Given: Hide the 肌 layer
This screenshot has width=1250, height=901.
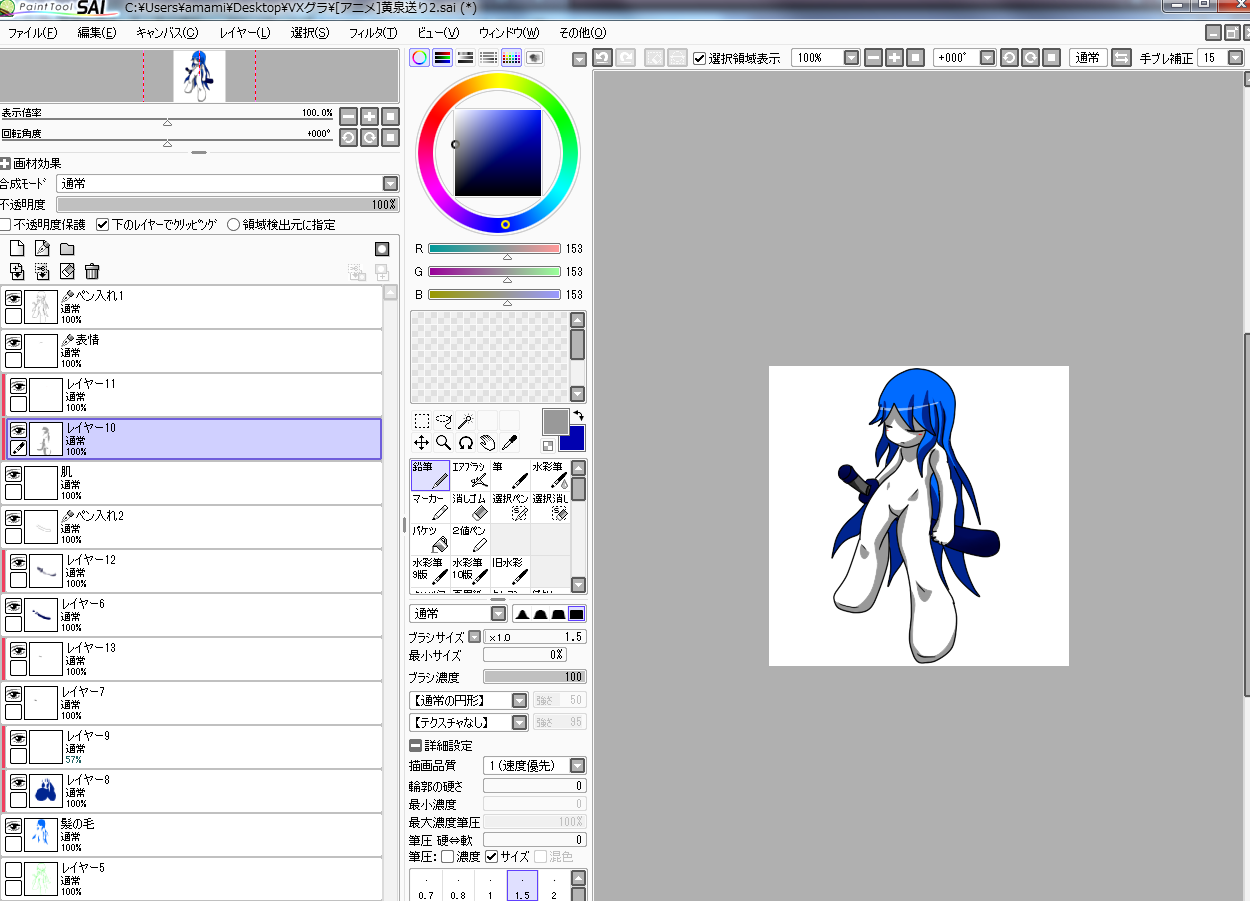Looking at the screenshot, I should pos(14,475).
